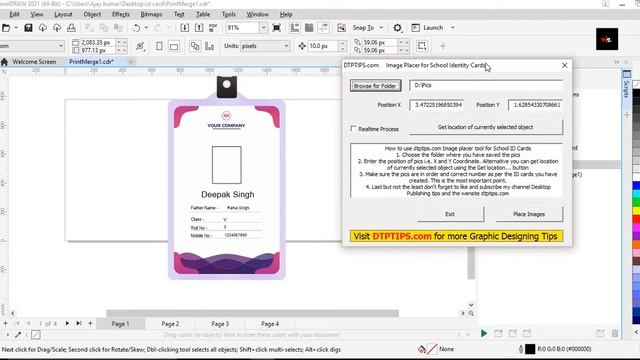Screen dimensions: 640x360
Task: Click the full-screen preview icon
Action: 276,28
